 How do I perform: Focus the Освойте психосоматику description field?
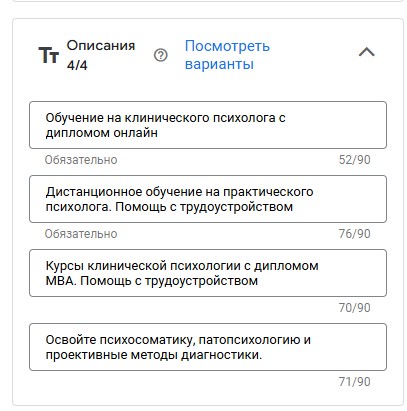coord(208,347)
